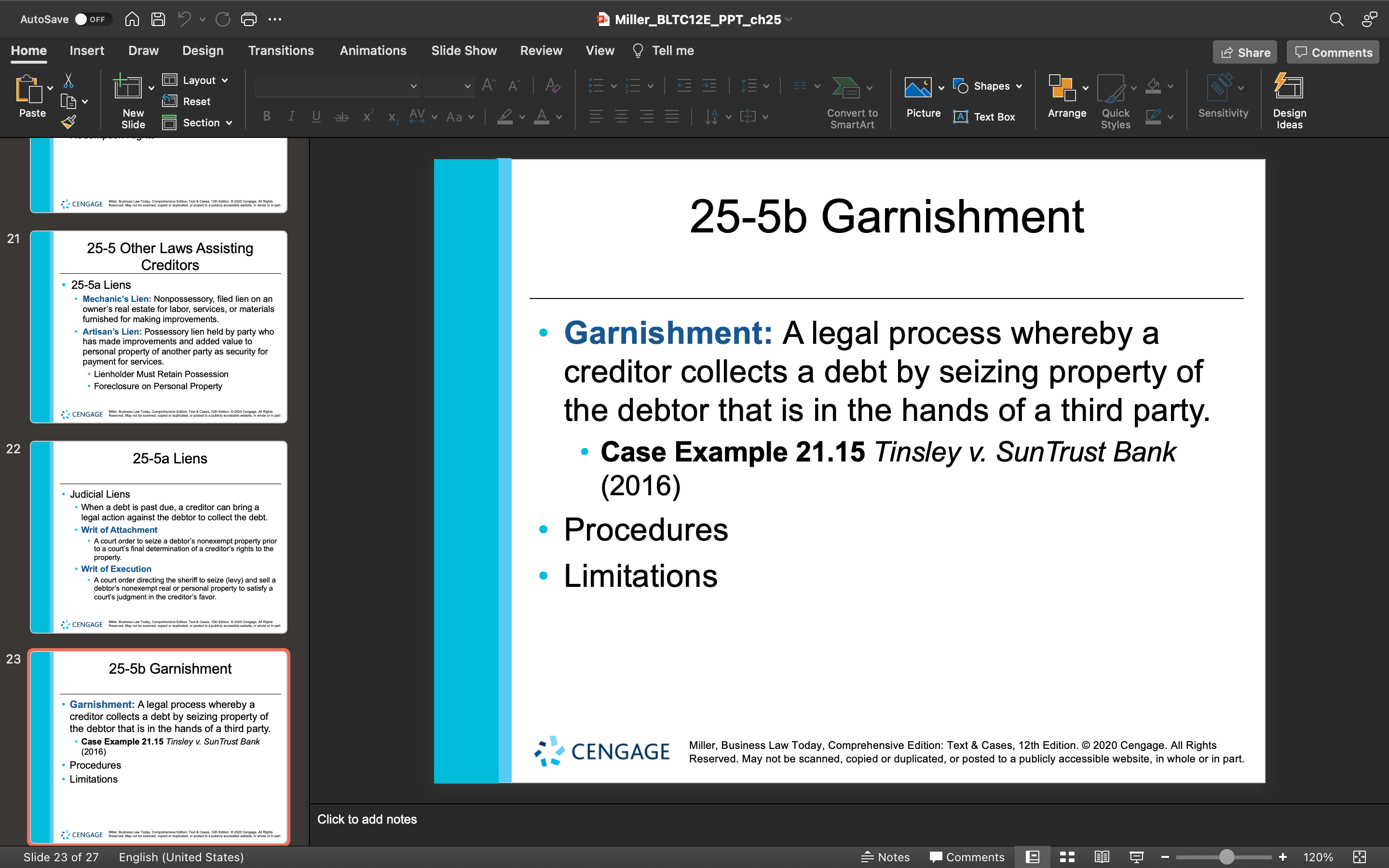Toggle subscript formatting

[x=393, y=117]
